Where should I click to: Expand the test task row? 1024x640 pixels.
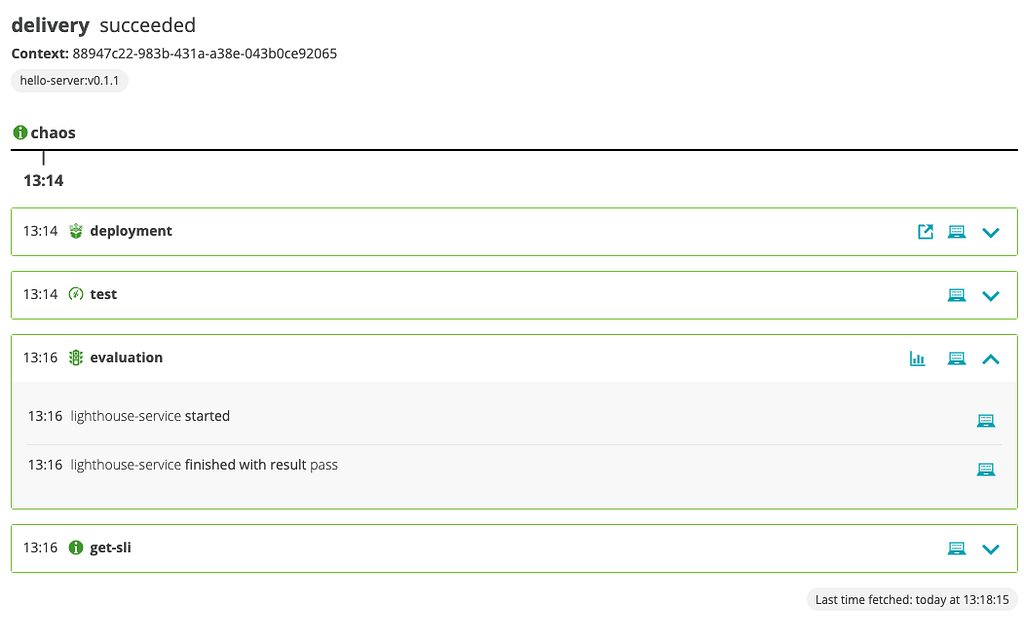tap(991, 296)
